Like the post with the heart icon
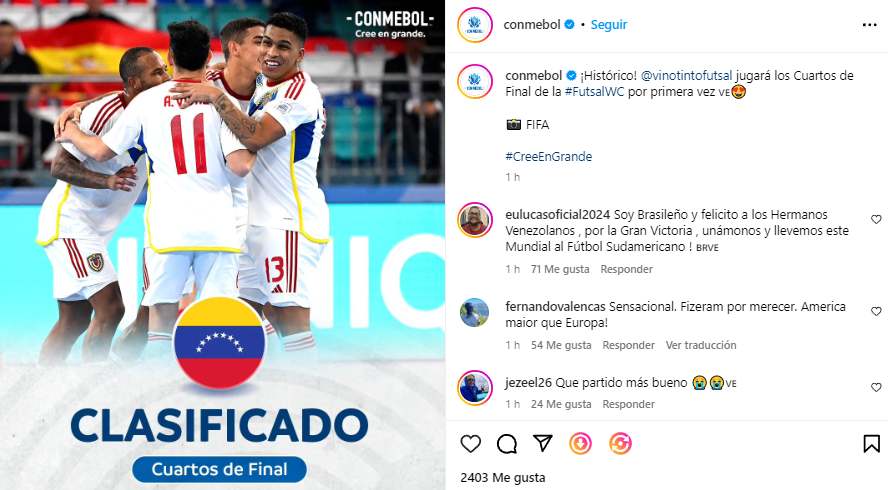Image resolution: width=888 pixels, height=490 pixels. point(471,444)
